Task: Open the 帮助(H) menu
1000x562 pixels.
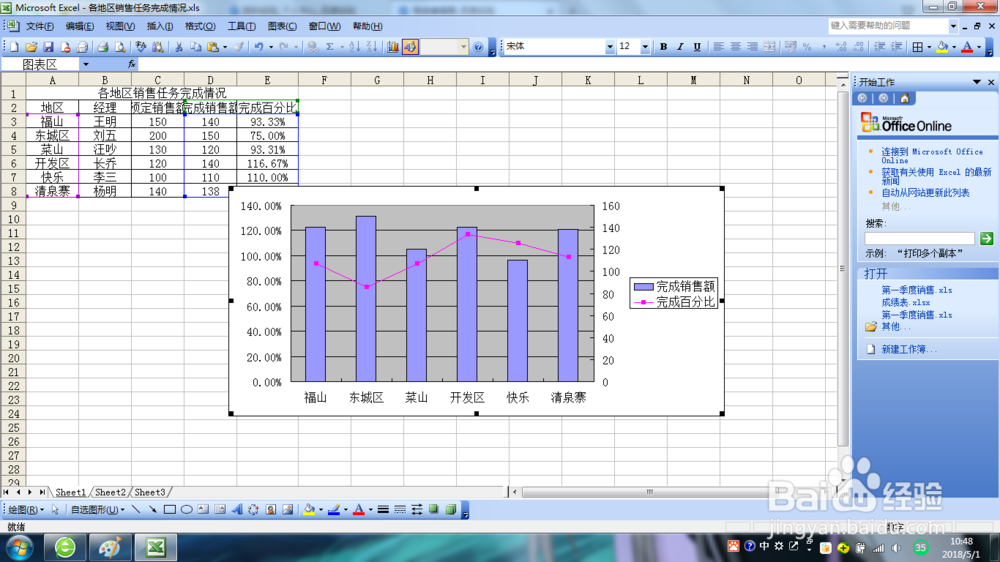Action: (367, 26)
